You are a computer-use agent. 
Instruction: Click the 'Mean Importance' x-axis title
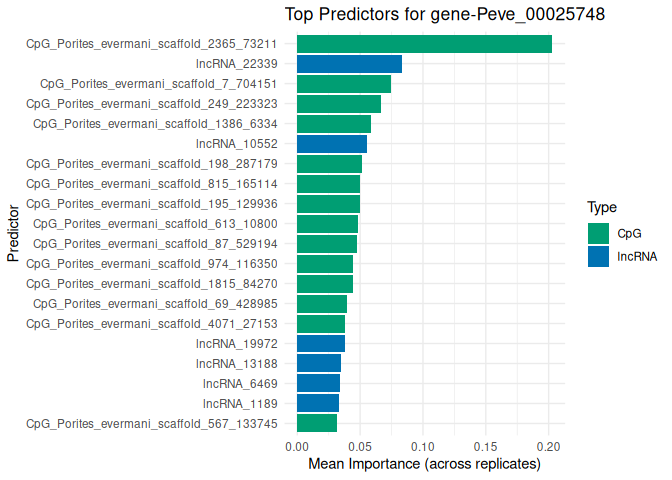click(424, 464)
